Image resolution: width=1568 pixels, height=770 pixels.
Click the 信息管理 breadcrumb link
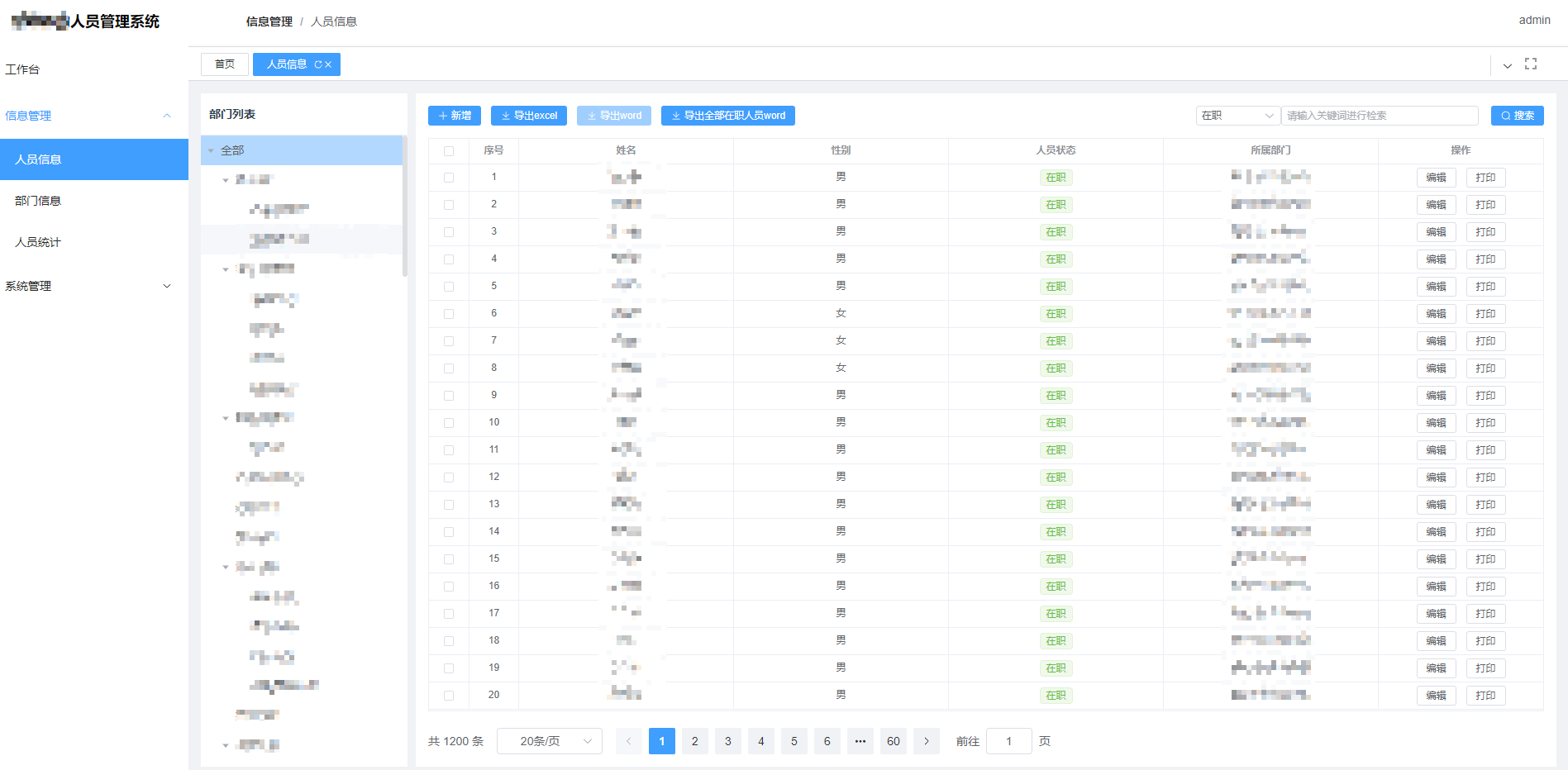point(269,21)
